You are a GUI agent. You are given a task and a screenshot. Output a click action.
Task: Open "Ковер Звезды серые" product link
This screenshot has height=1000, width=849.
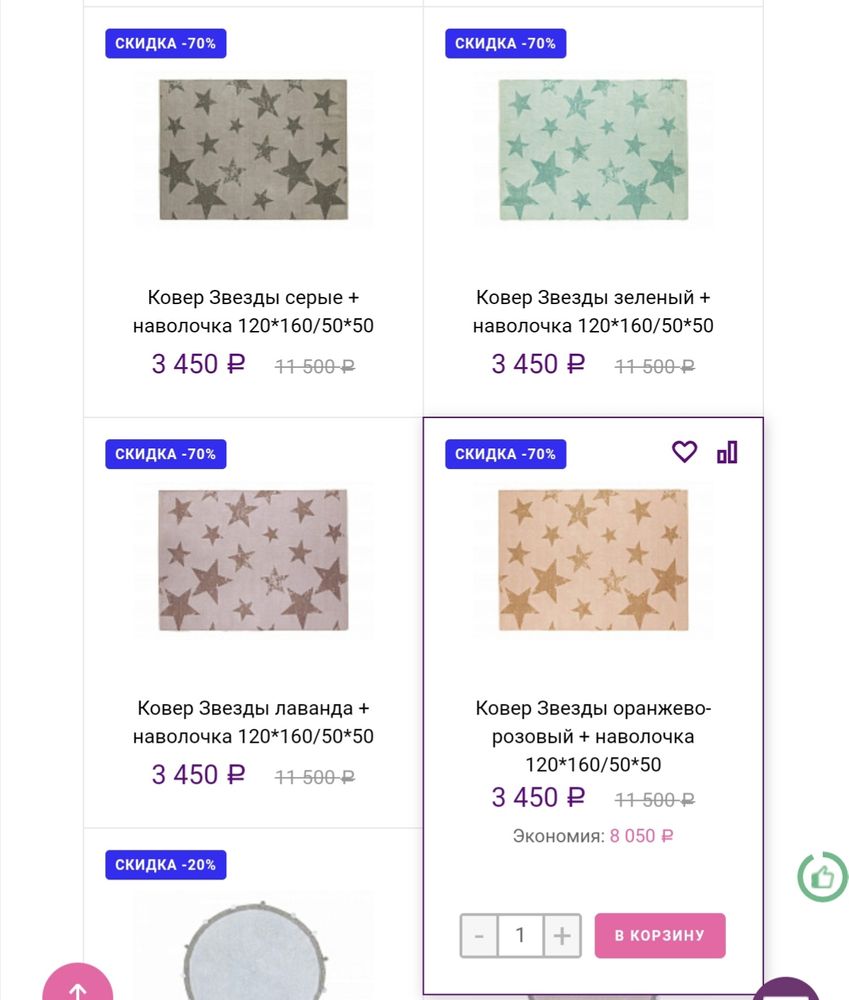[253, 312]
